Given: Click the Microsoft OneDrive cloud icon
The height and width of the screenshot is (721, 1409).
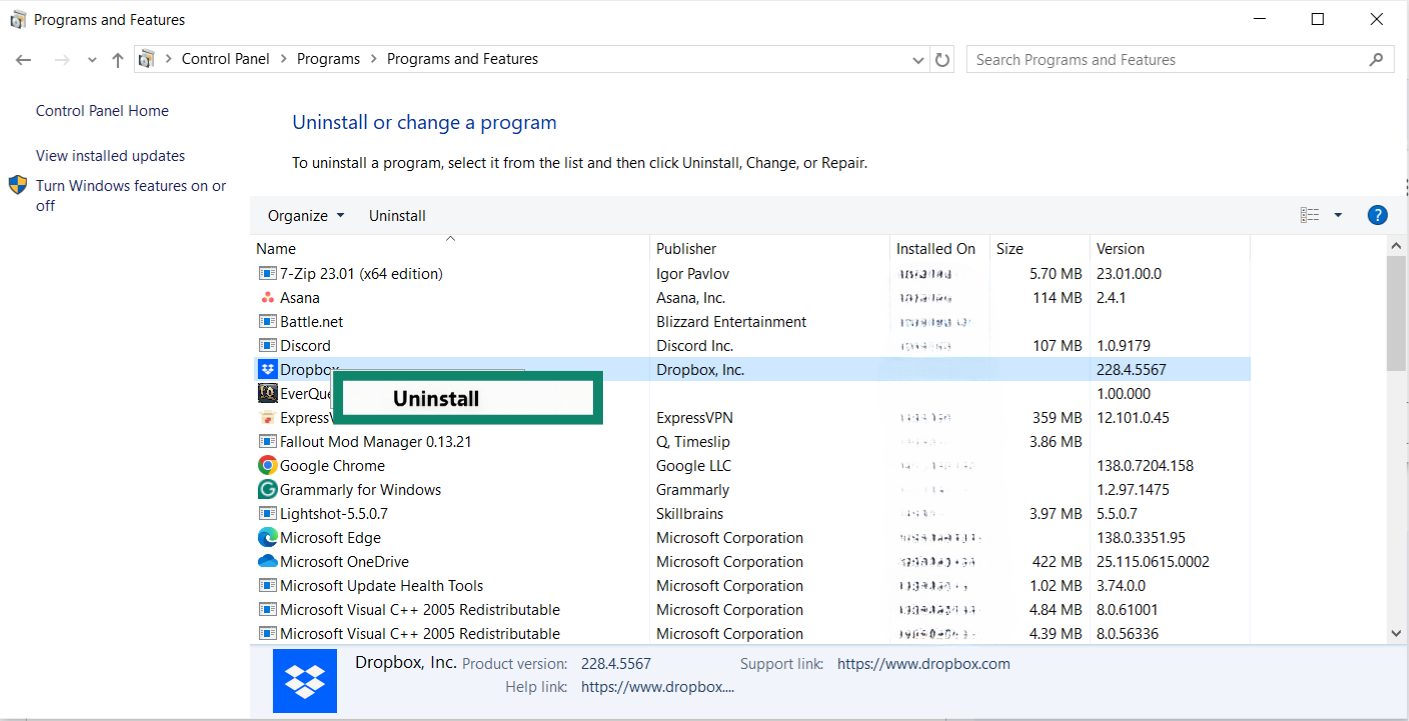Looking at the screenshot, I should tap(267, 561).
